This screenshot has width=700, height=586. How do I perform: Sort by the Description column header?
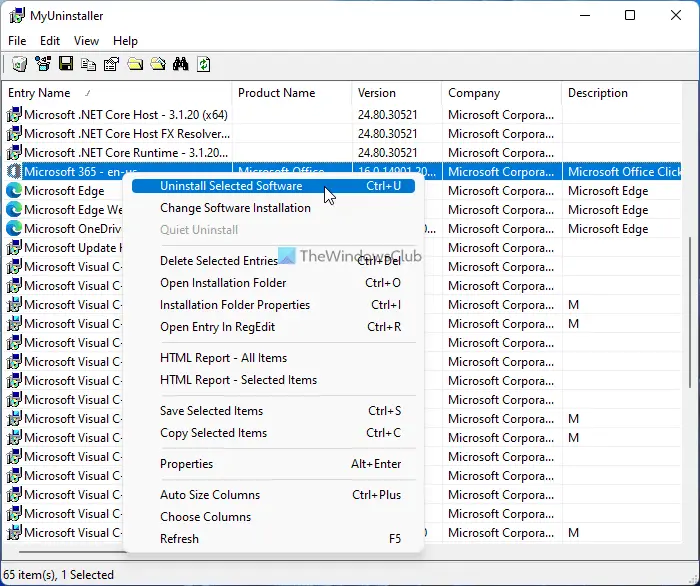tap(622, 93)
